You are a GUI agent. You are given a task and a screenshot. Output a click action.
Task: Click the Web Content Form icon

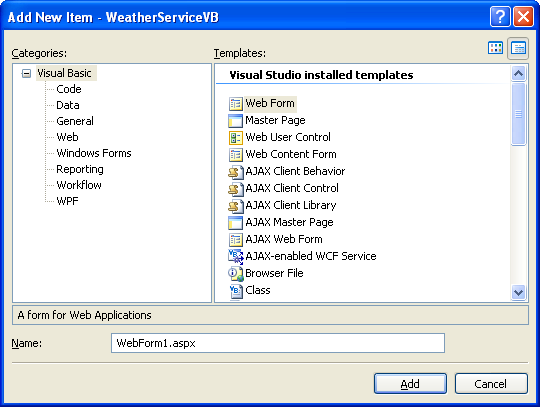[236, 155]
